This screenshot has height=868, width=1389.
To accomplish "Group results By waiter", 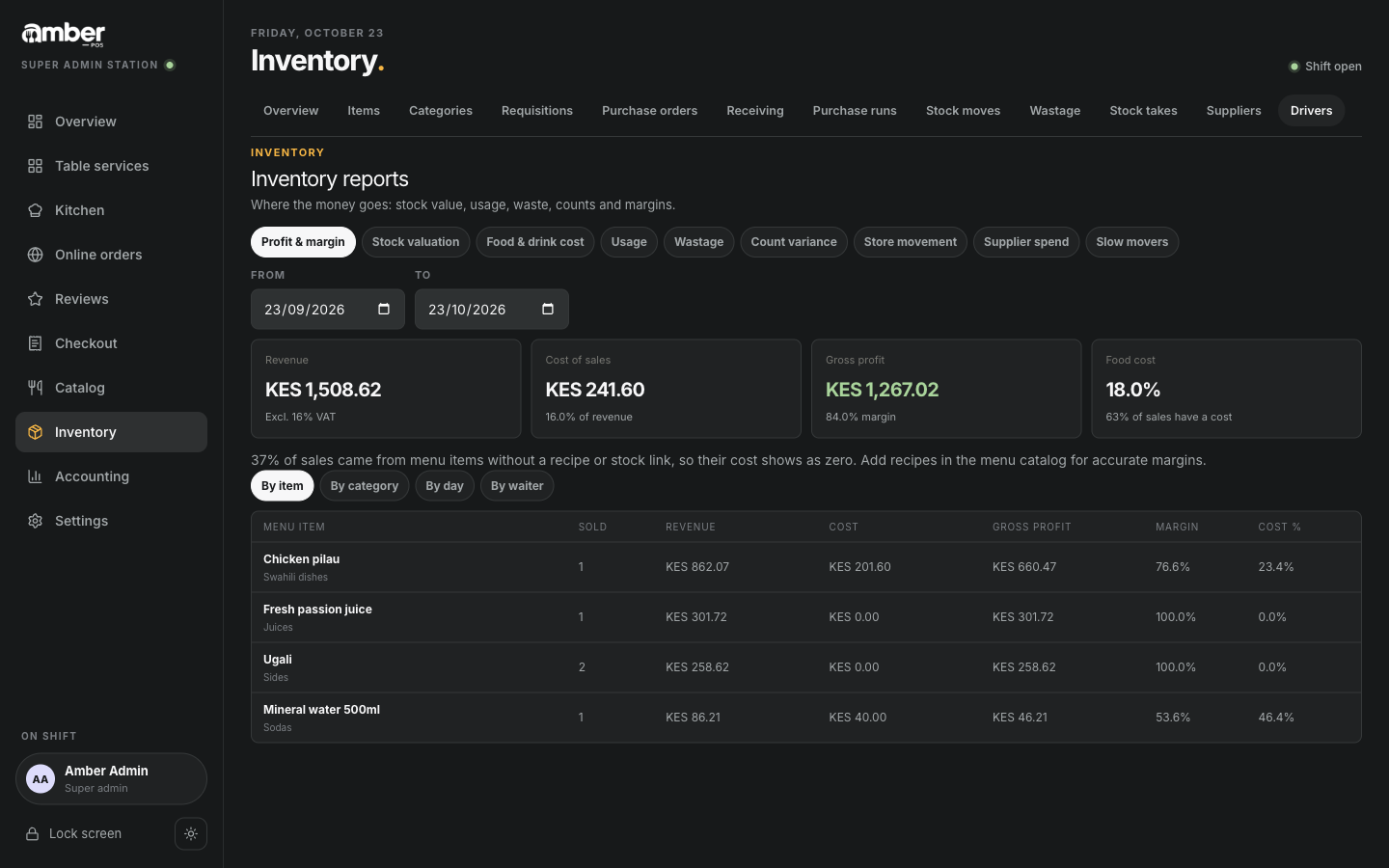I will pyautogui.click(x=517, y=486).
